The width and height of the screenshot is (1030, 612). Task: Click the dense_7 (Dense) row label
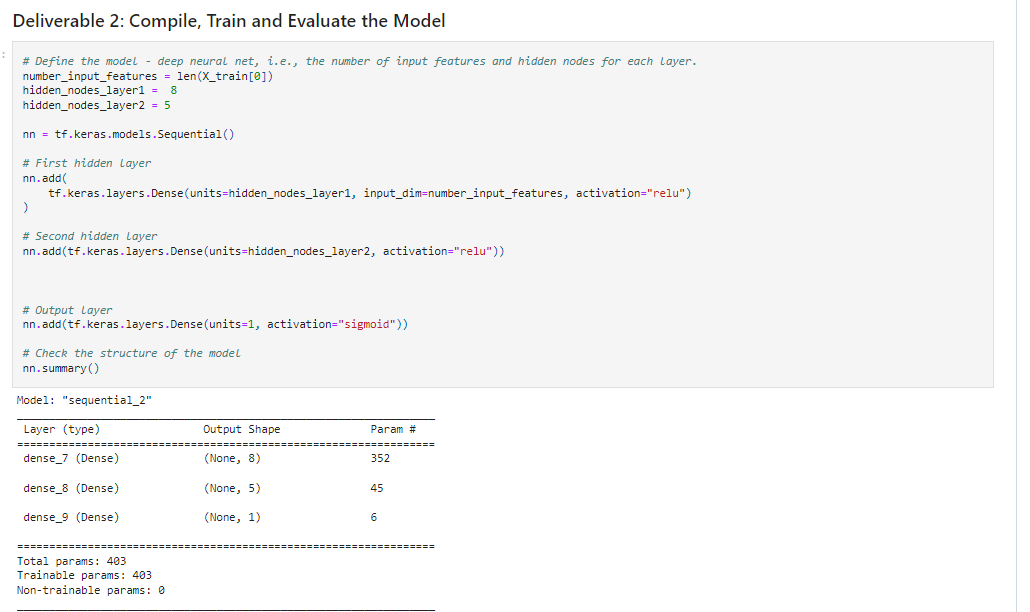pyautogui.click(x=72, y=458)
